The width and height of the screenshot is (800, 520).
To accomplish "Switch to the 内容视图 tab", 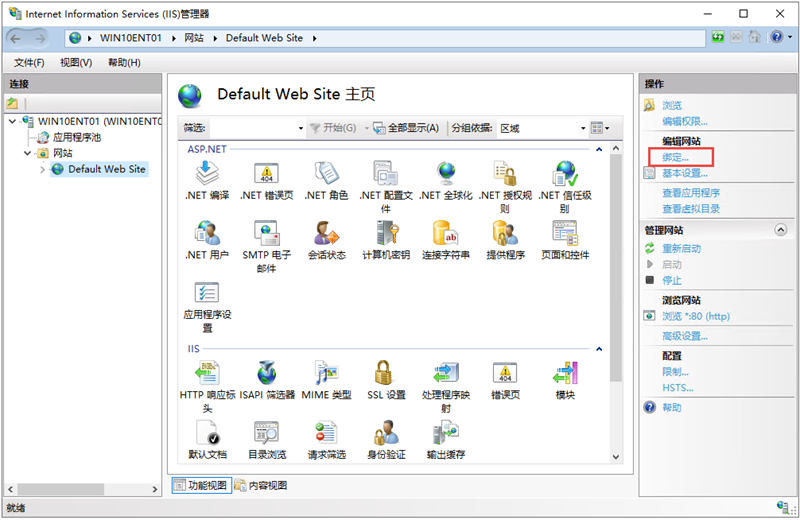I will click(x=261, y=485).
